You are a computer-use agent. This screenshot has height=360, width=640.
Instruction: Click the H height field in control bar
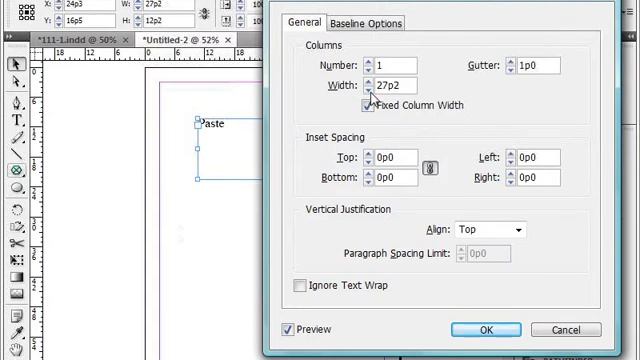click(x=169, y=20)
